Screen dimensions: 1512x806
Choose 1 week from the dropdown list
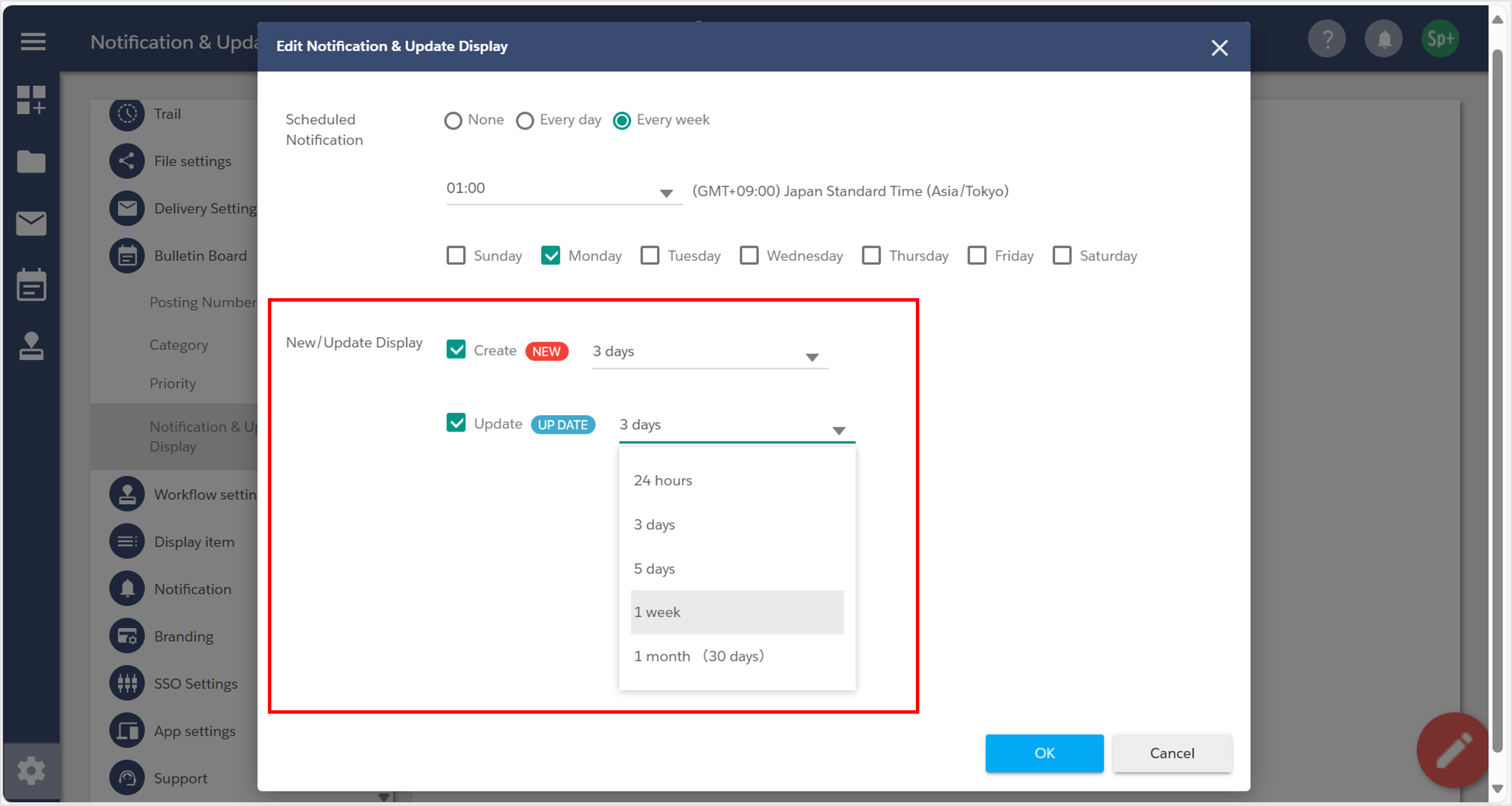click(x=737, y=612)
